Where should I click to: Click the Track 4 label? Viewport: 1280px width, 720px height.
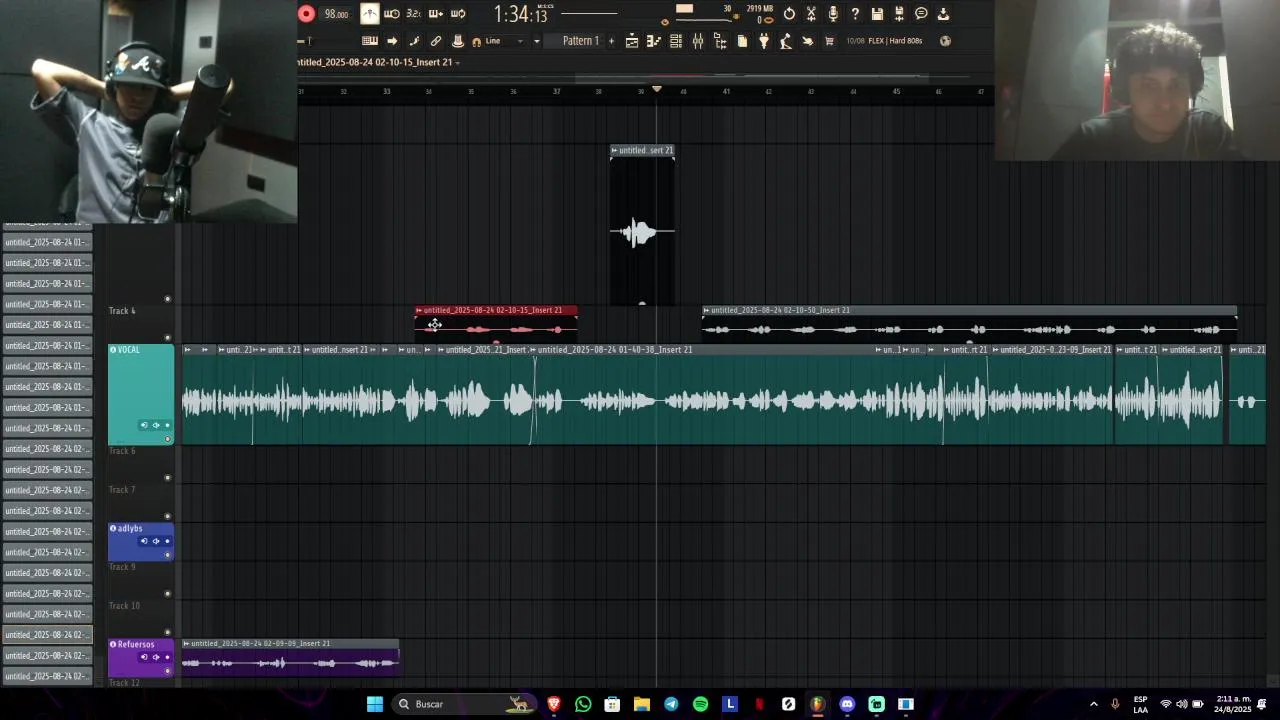click(x=122, y=311)
